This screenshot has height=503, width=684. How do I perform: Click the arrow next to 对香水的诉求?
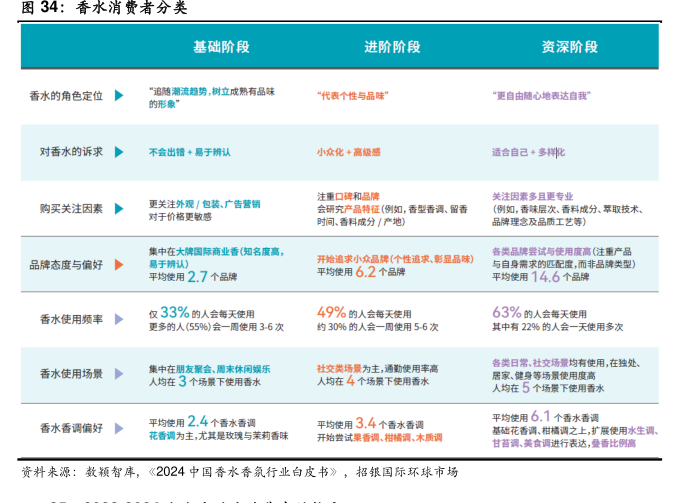(x=119, y=152)
